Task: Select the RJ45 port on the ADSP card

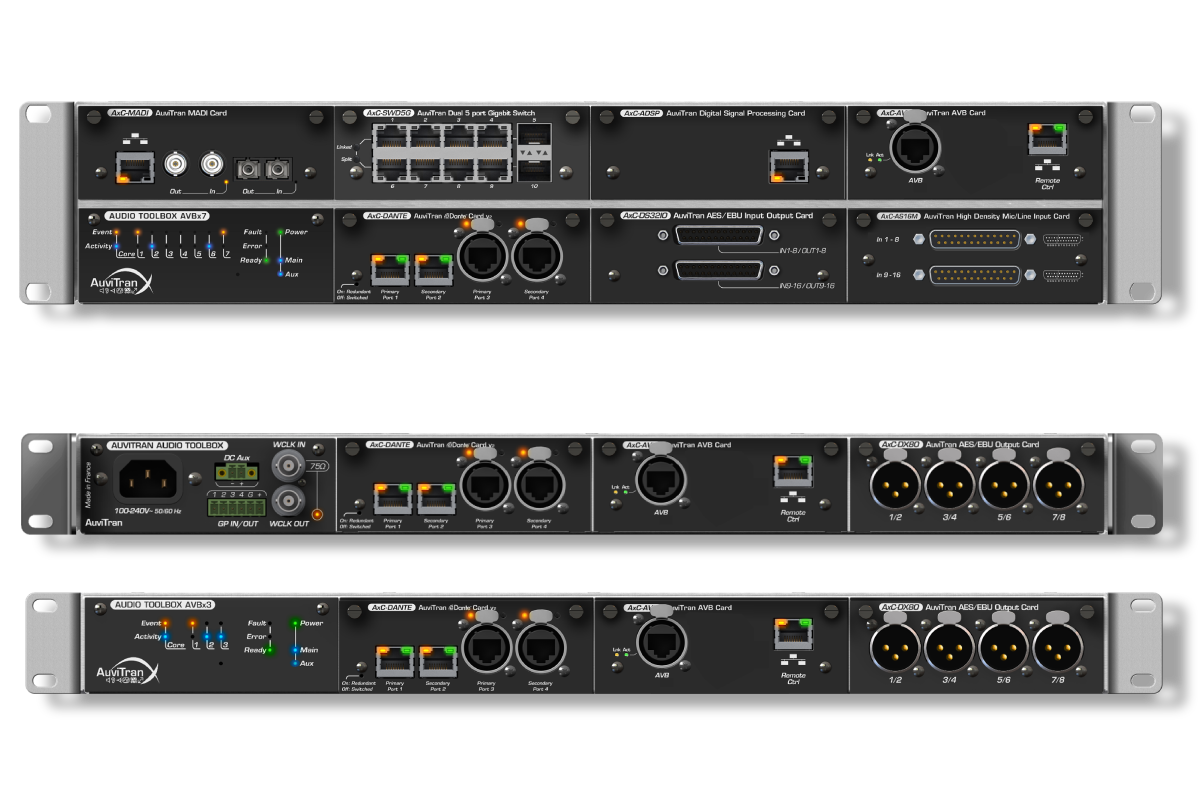Action: (788, 167)
